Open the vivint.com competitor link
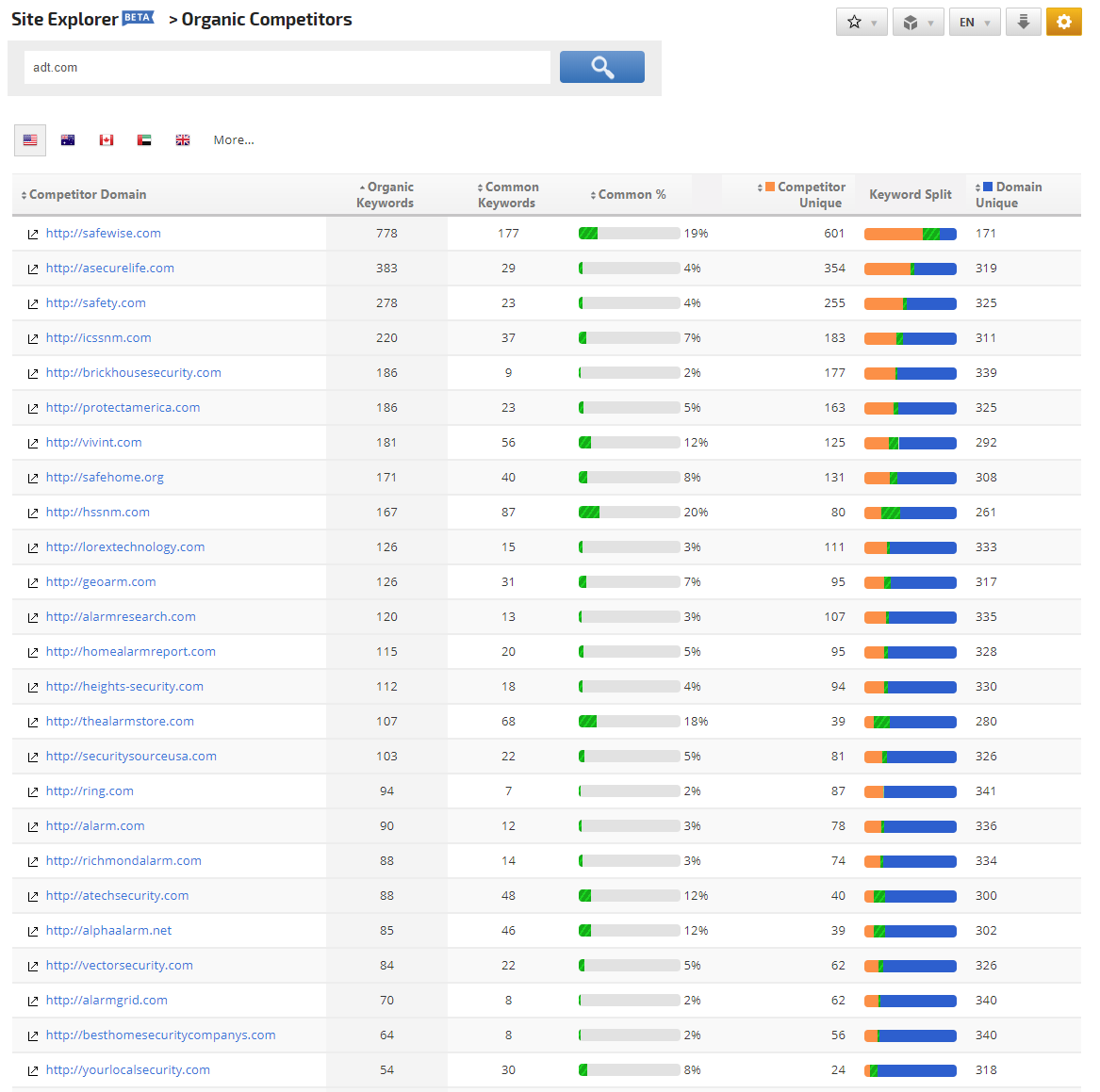Viewport: 1100px width, 1092px height. [x=94, y=443]
